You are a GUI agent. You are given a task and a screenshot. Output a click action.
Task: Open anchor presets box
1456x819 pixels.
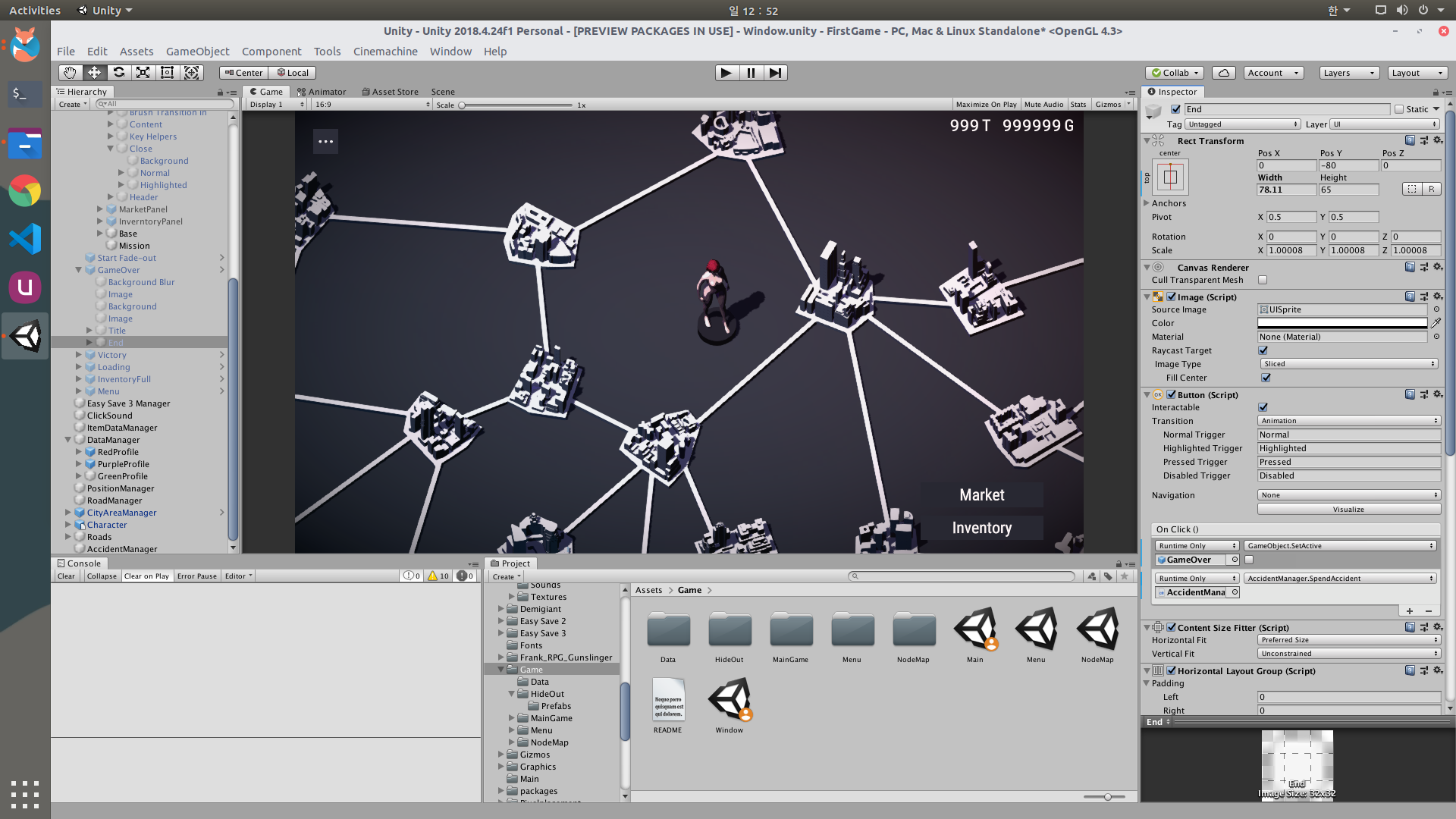[x=1170, y=177]
